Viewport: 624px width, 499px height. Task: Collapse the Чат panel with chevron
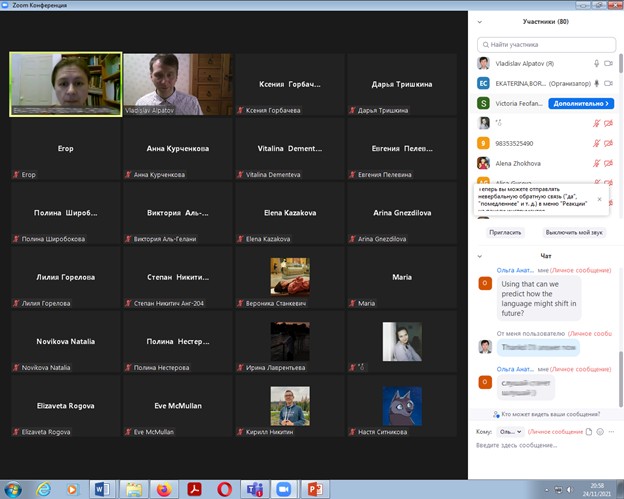pyautogui.click(x=481, y=256)
